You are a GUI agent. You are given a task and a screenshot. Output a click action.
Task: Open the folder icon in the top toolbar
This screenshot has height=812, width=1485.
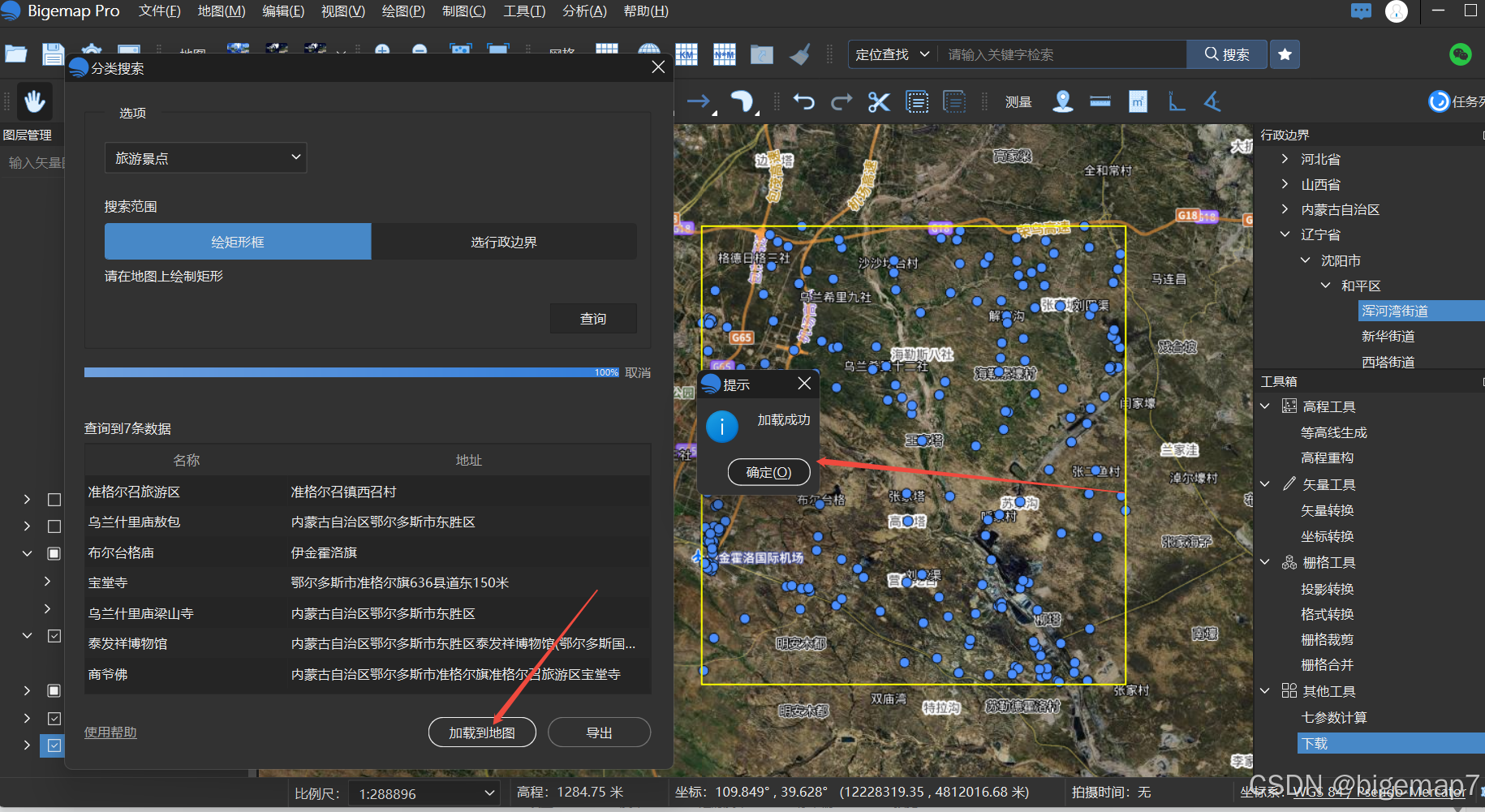(x=16, y=54)
